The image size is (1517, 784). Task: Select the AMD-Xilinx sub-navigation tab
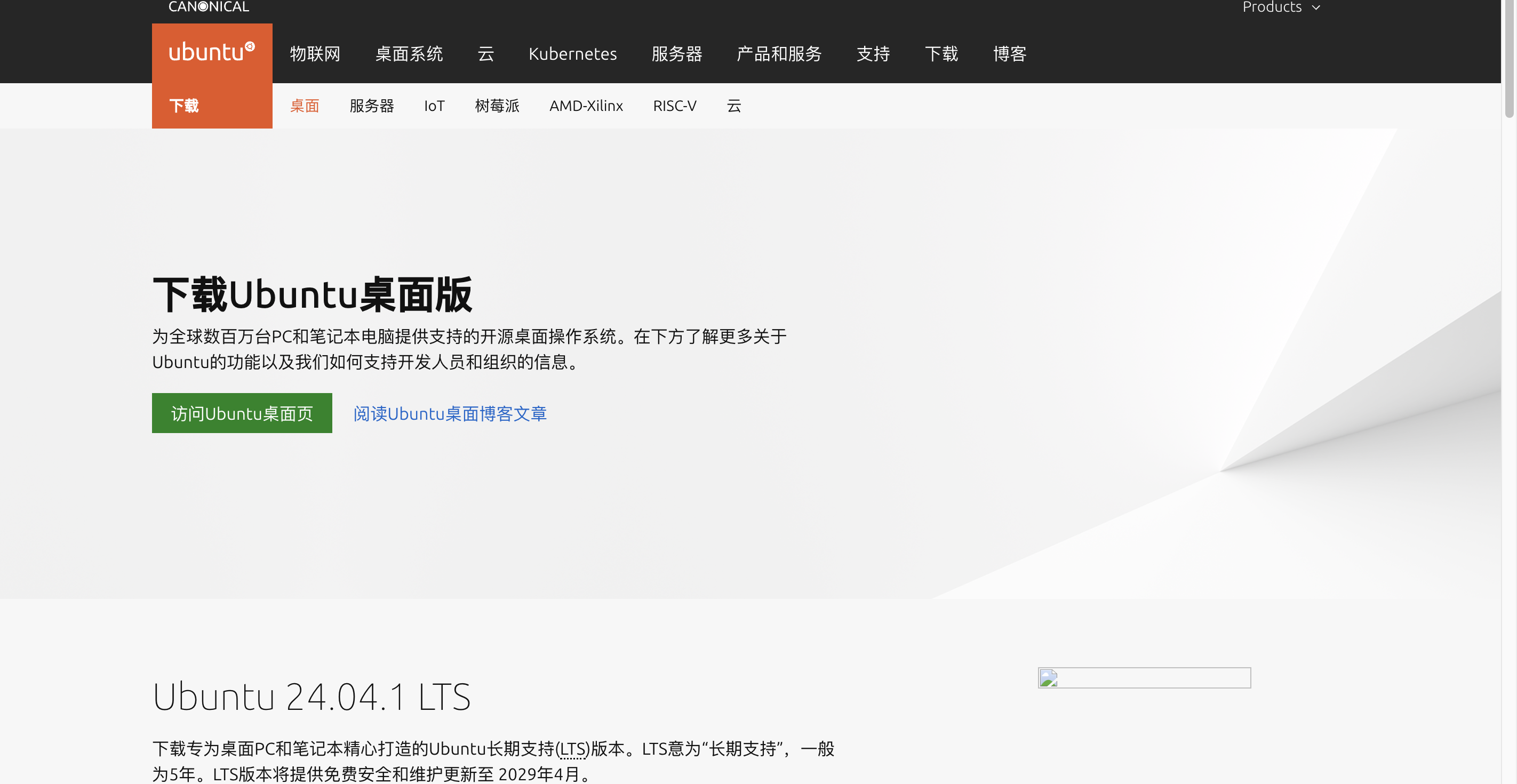click(586, 106)
